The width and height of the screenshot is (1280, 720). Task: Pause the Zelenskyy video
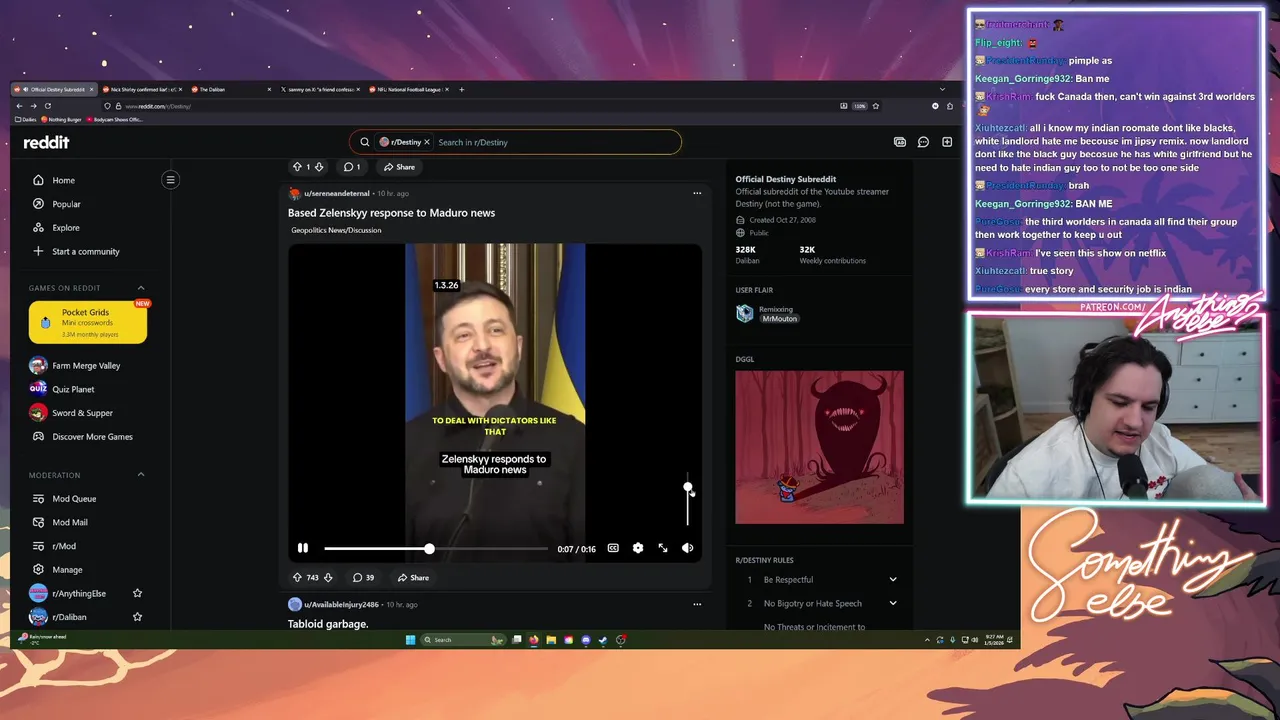coord(302,548)
